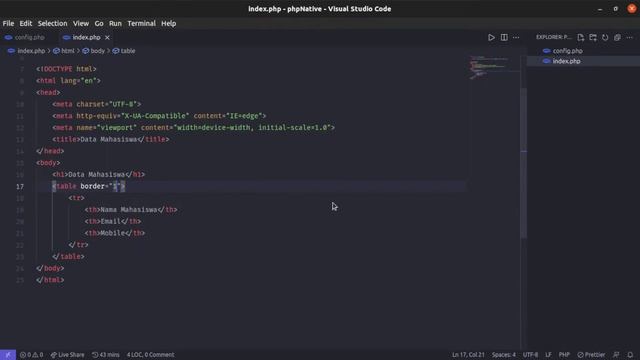Open the Terminal menu
The height and width of the screenshot is (360, 640).
[141, 24]
